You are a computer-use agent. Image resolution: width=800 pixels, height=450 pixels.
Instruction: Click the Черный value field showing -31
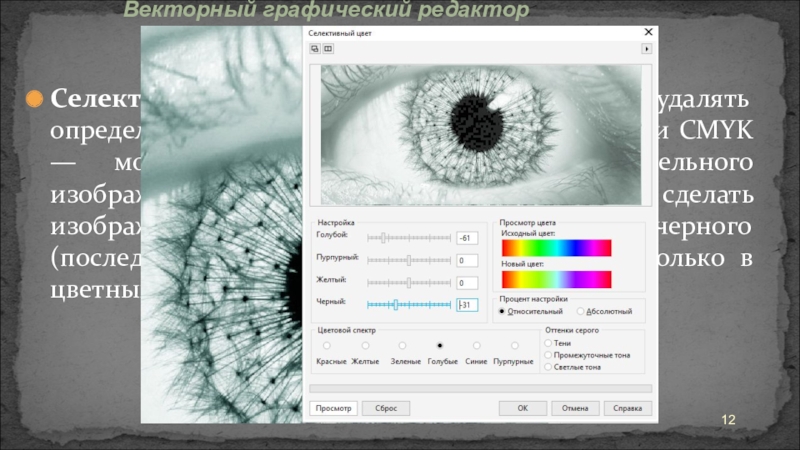click(467, 305)
